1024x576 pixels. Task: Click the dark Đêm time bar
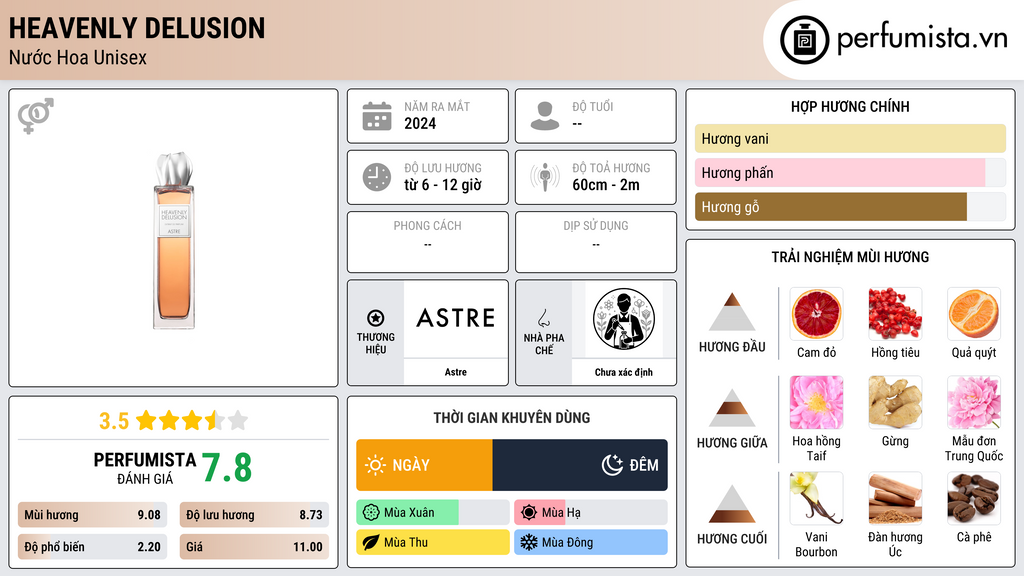point(580,465)
